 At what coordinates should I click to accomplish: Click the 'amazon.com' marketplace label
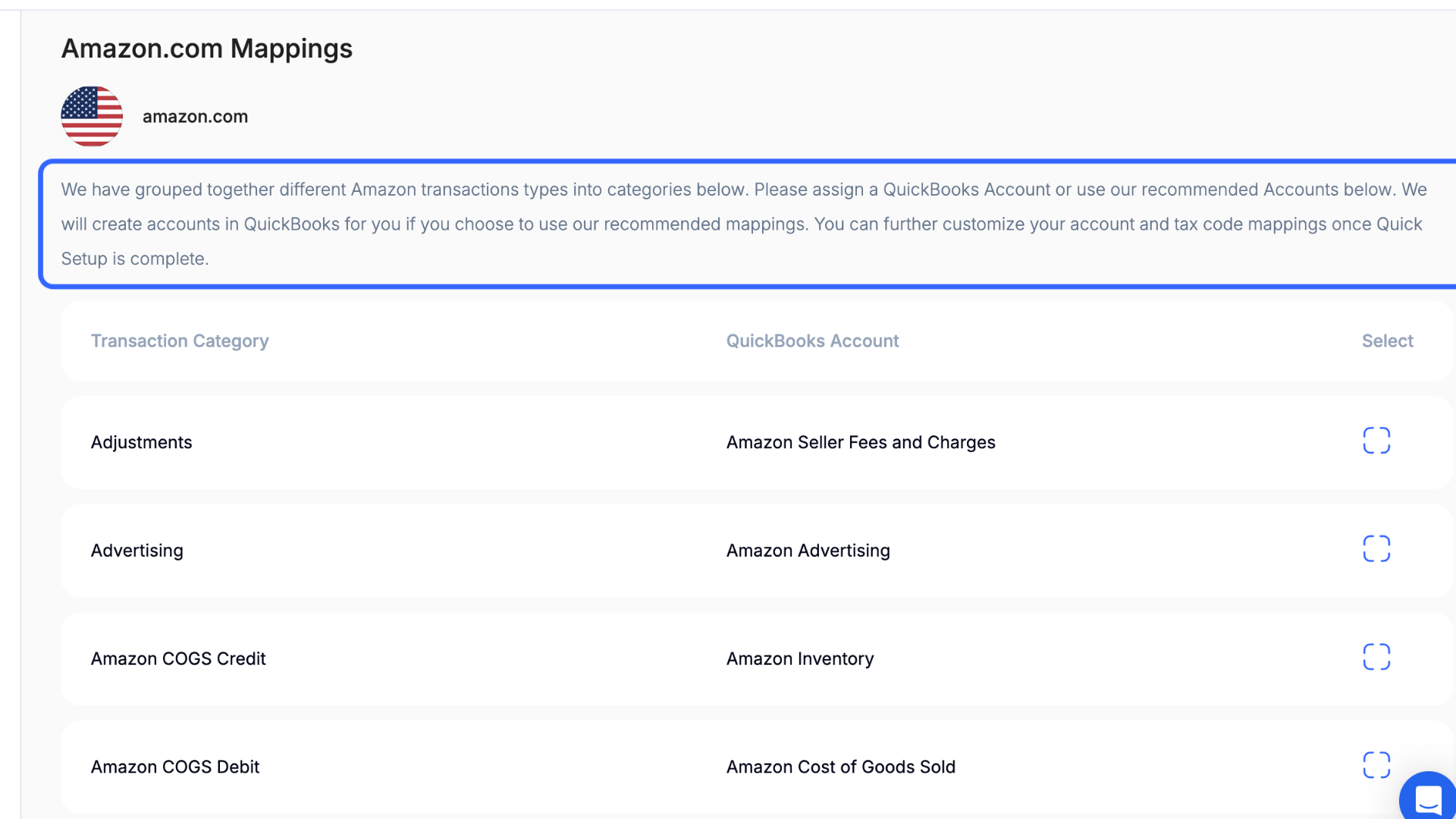pyautogui.click(x=195, y=117)
